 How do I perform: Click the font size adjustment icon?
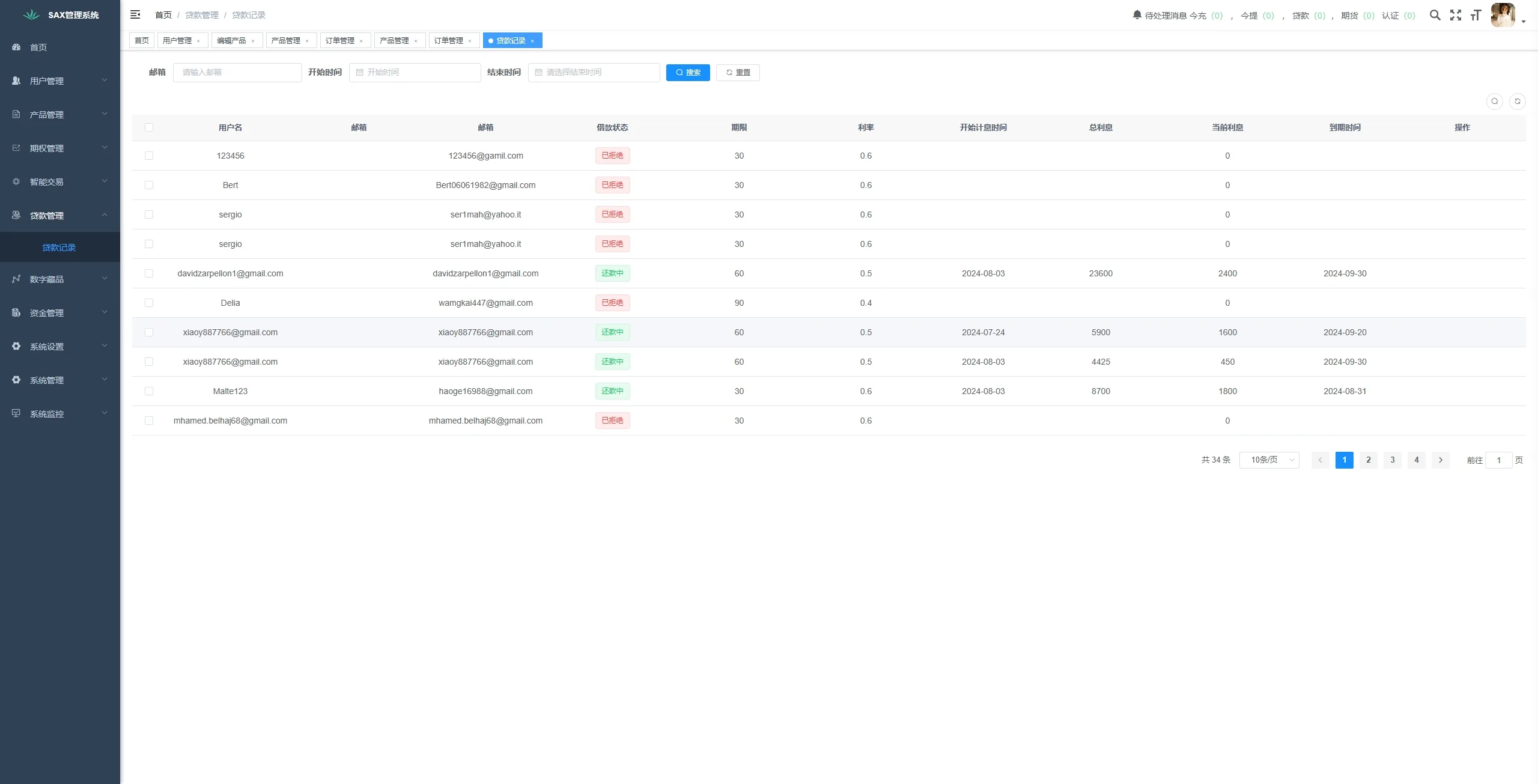(x=1476, y=15)
